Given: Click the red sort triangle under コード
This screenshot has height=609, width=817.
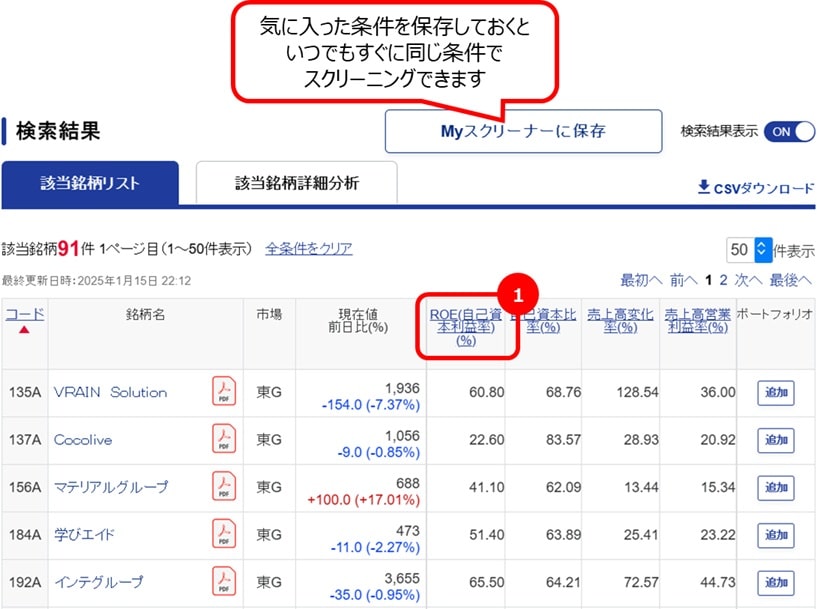Looking at the screenshot, I should (24, 330).
